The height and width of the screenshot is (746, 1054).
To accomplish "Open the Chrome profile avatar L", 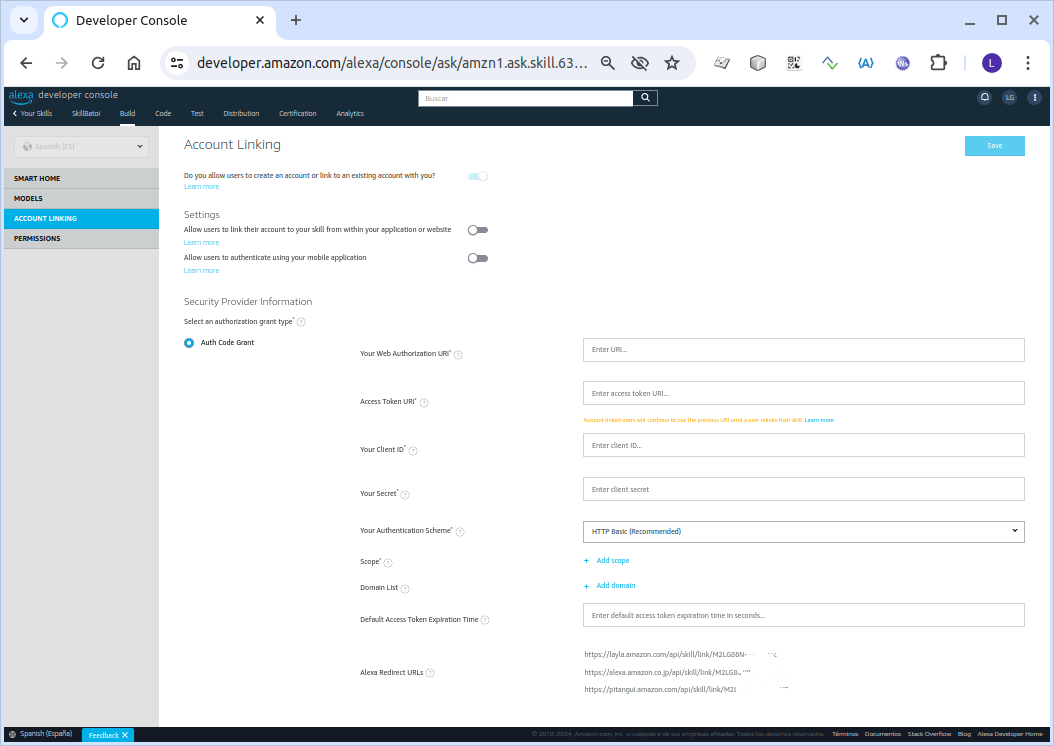I will pos(991,63).
